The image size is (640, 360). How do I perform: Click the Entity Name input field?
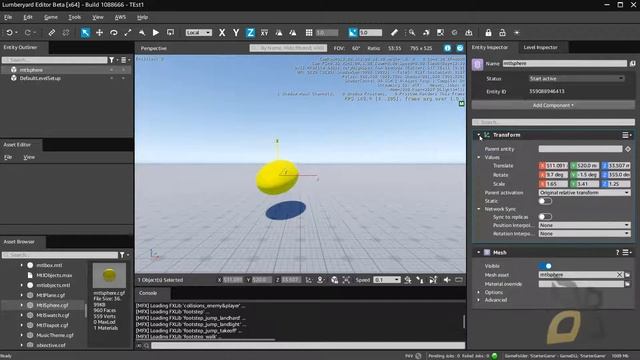click(x=564, y=63)
